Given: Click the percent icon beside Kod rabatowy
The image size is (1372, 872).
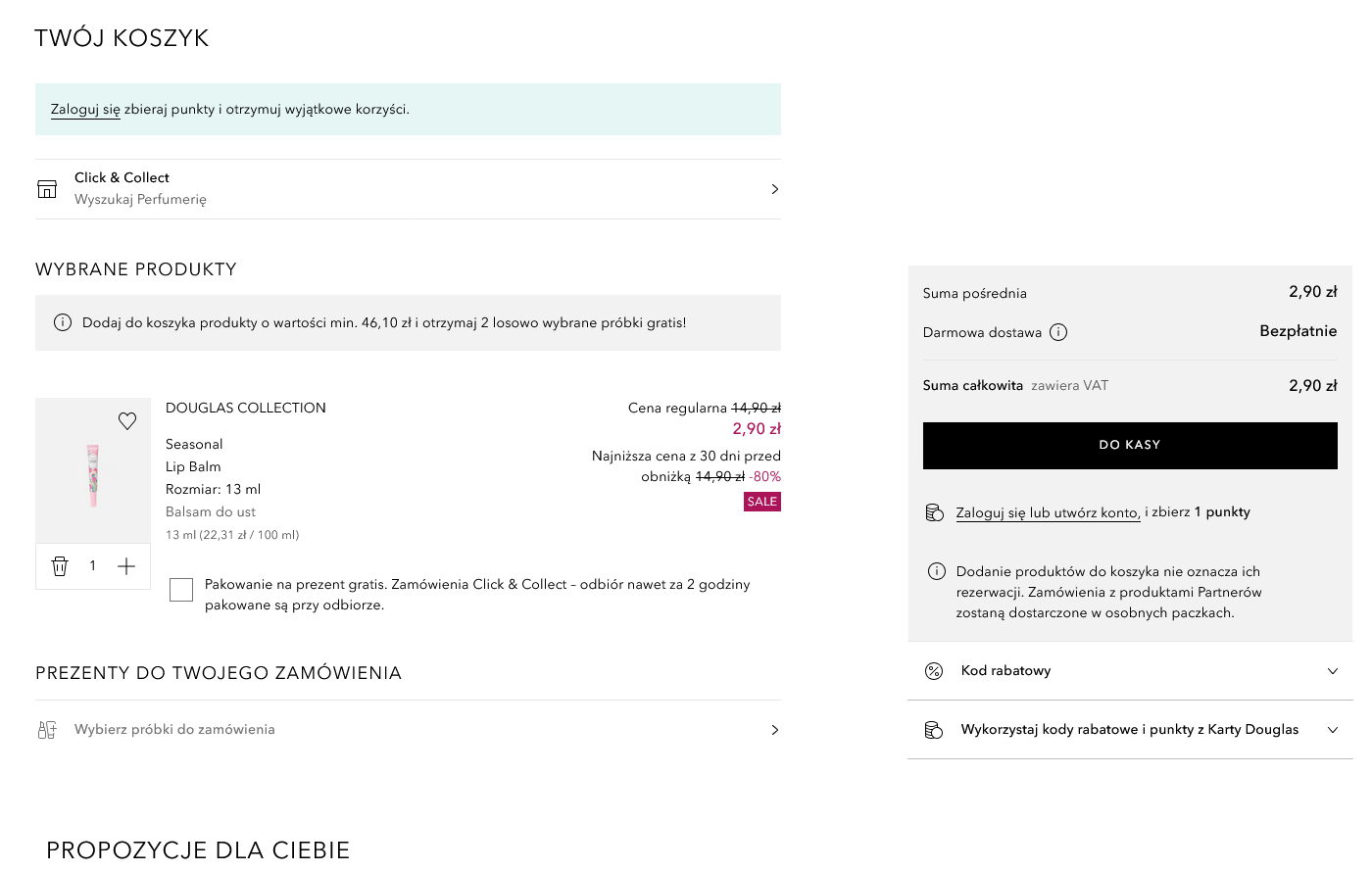Looking at the screenshot, I should [934, 671].
